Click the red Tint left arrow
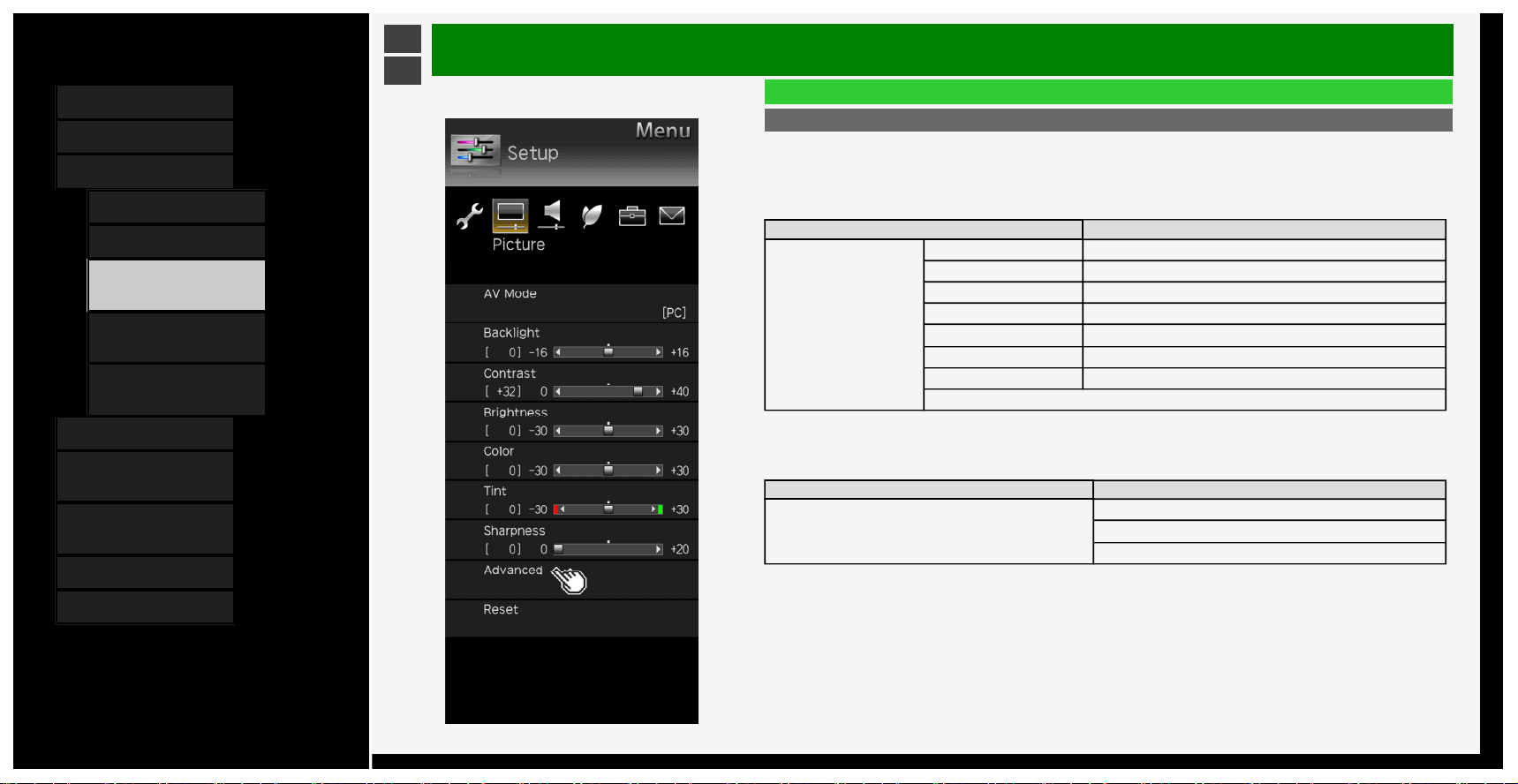The image size is (1518, 784). point(558,509)
